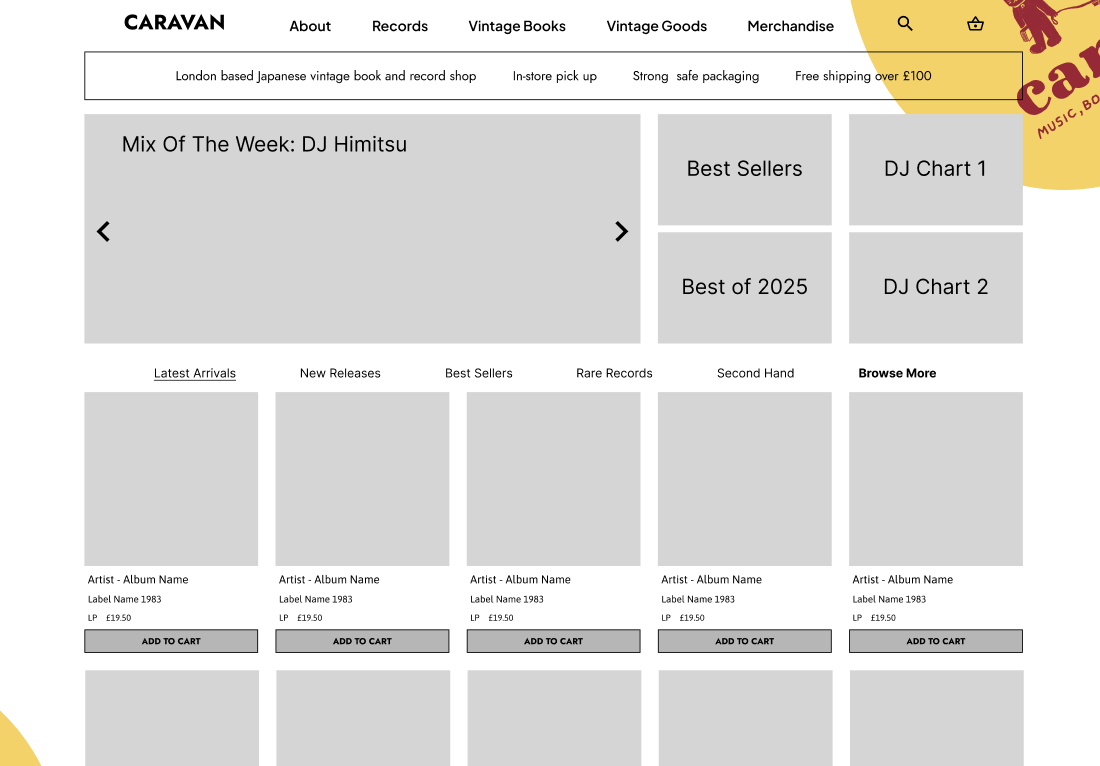Screen dimensions: 1100x766
Task: Select the Second Hand tab
Action: click(756, 373)
